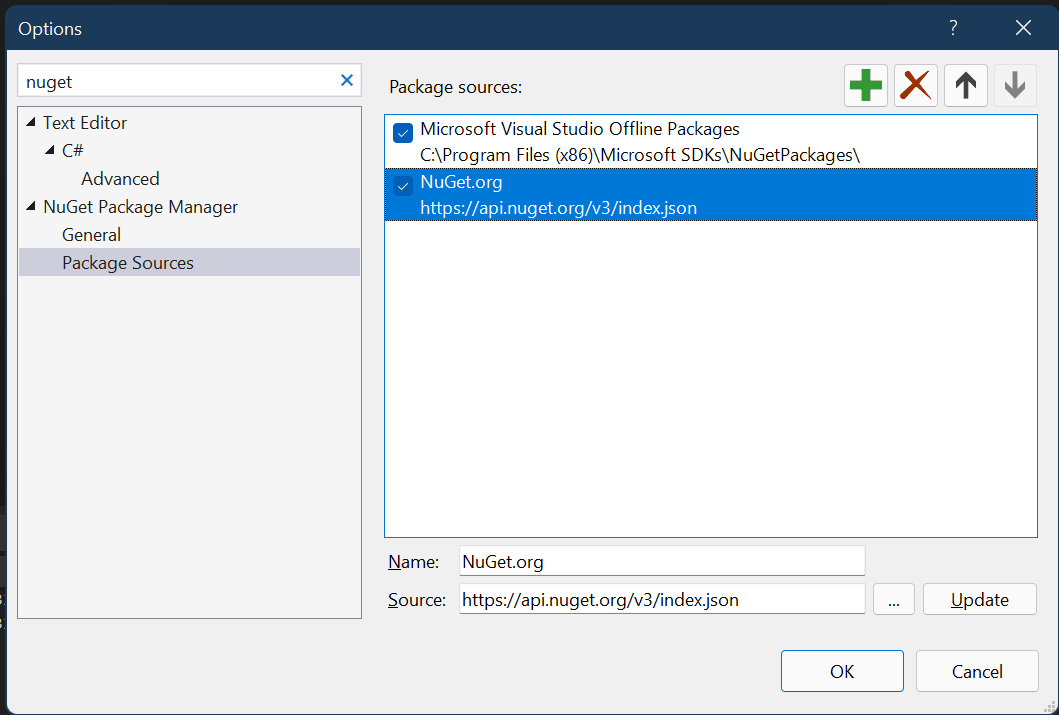Clear the nuget search text
The image size is (1059, 715).
[x=346, y=80]
